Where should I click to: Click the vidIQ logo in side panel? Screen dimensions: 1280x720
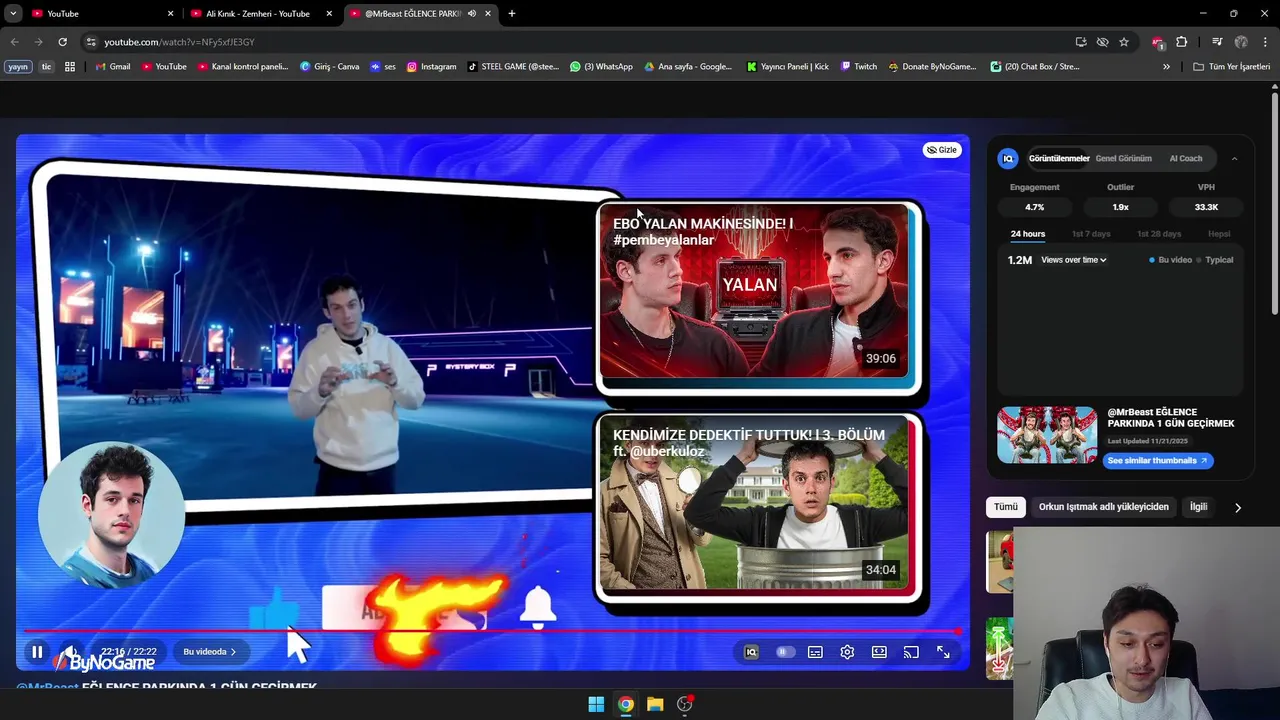pyautogui.click(x=1008, y=158)
